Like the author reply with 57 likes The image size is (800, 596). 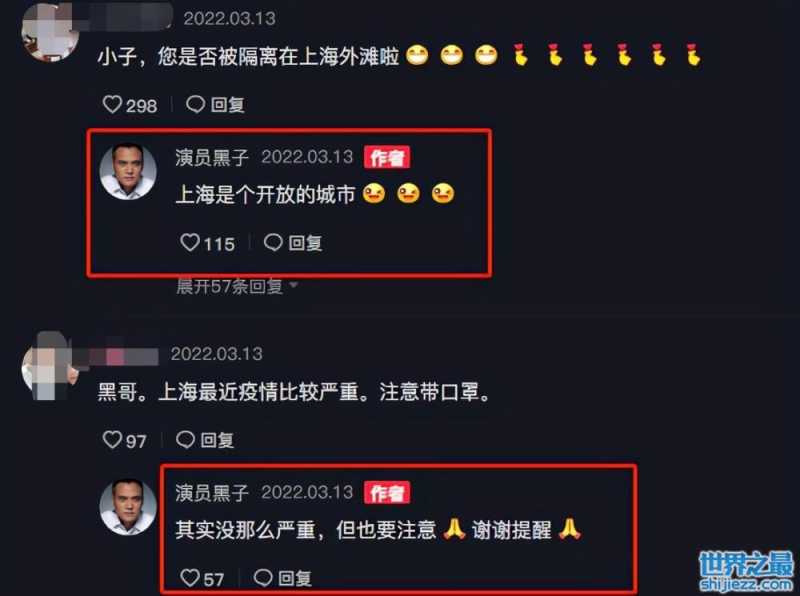tap(190, 578)
